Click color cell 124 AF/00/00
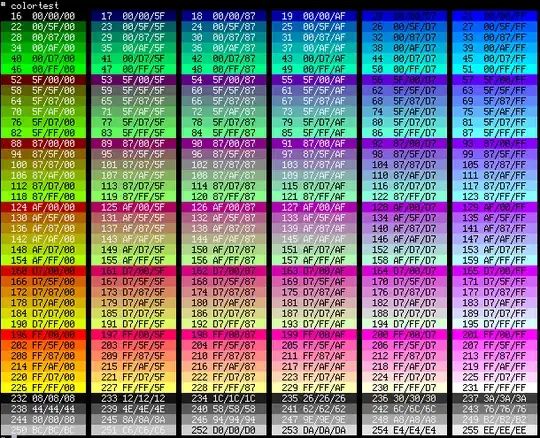 click(x=43, y=207)
